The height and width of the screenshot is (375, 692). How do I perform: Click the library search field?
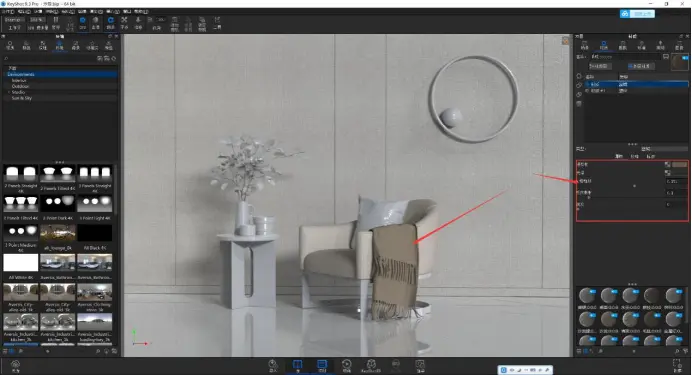click(51, 58)
